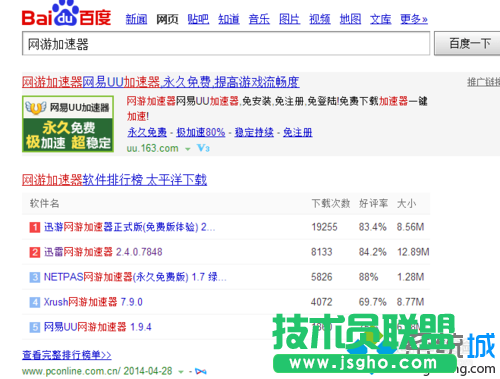500x379 pixels.
Task: Click rank 5 blue number badge
Action: click(x=35, y=327)
